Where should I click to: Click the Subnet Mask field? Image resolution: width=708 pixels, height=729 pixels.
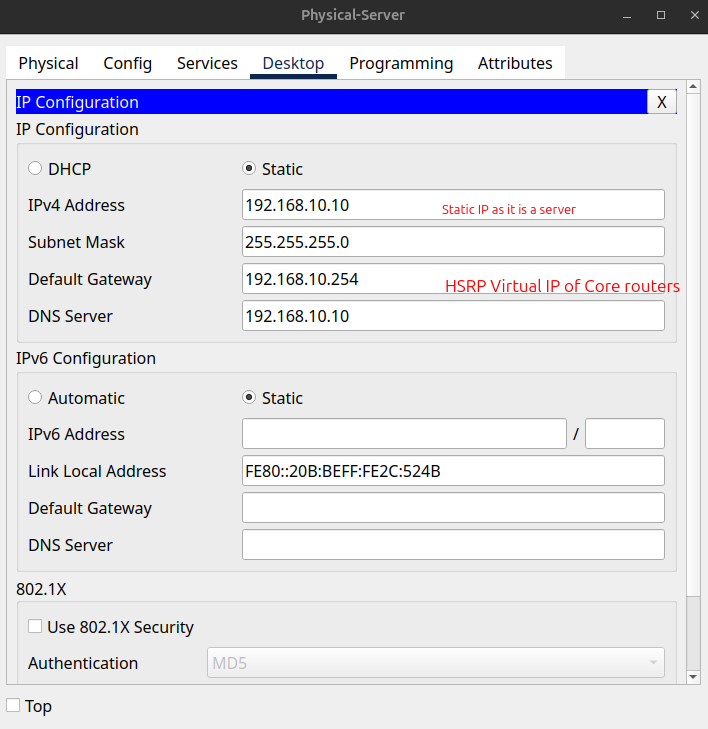click(x=453, y=242)
